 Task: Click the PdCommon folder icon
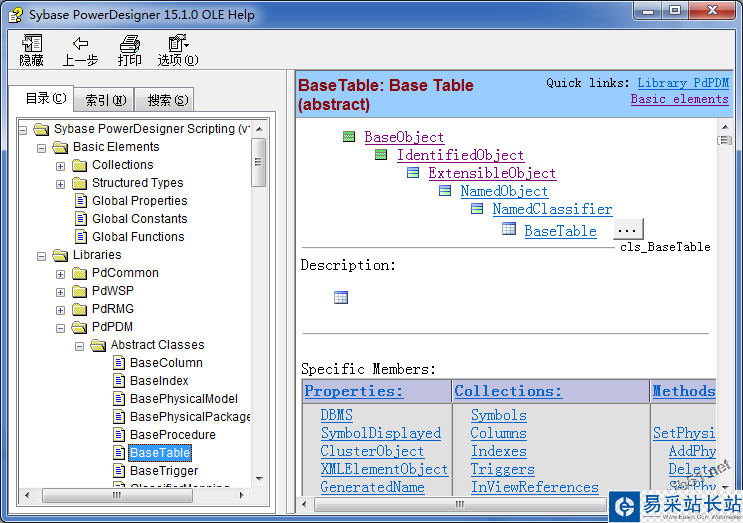pos(80,273)
